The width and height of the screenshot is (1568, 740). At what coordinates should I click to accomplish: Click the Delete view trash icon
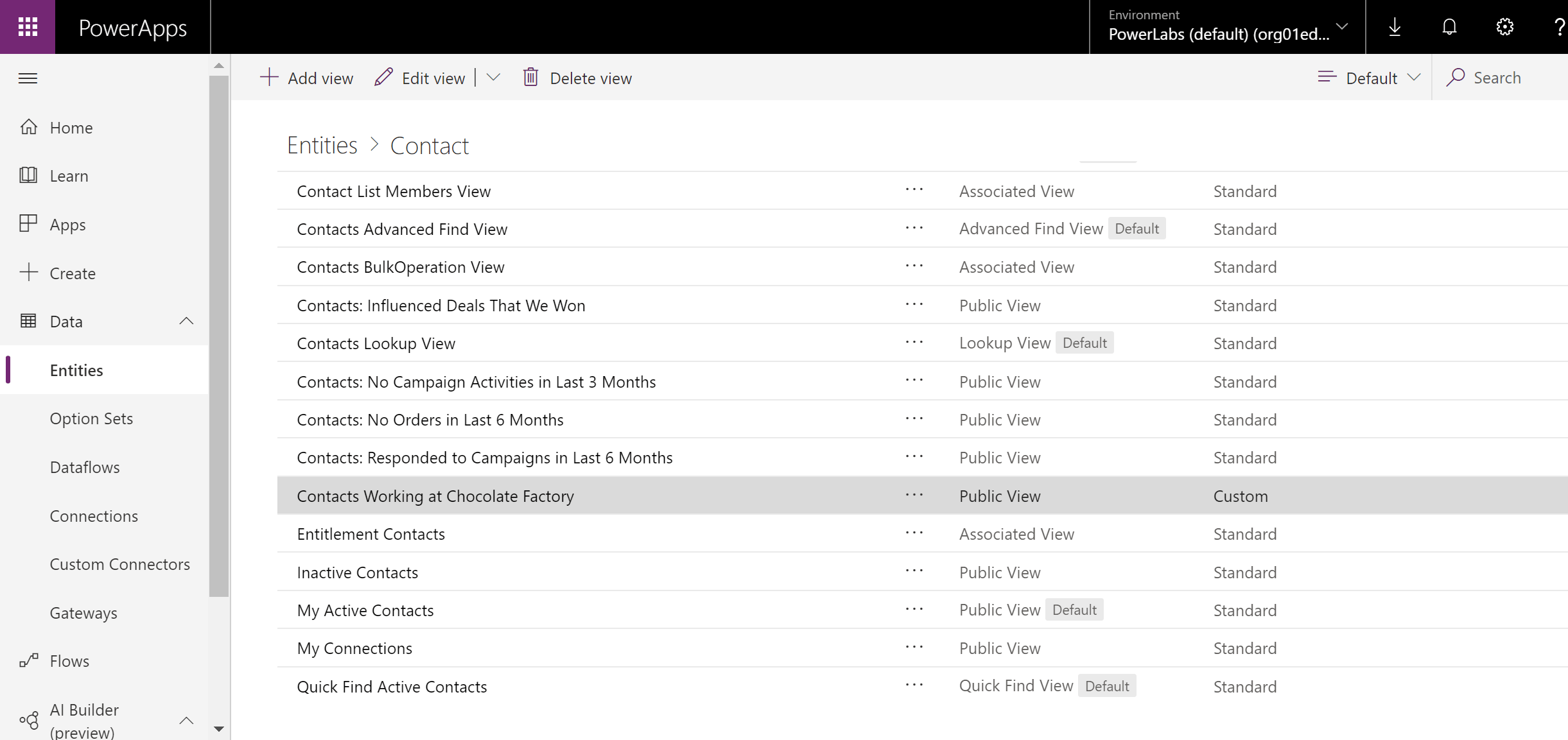point(530,78)
